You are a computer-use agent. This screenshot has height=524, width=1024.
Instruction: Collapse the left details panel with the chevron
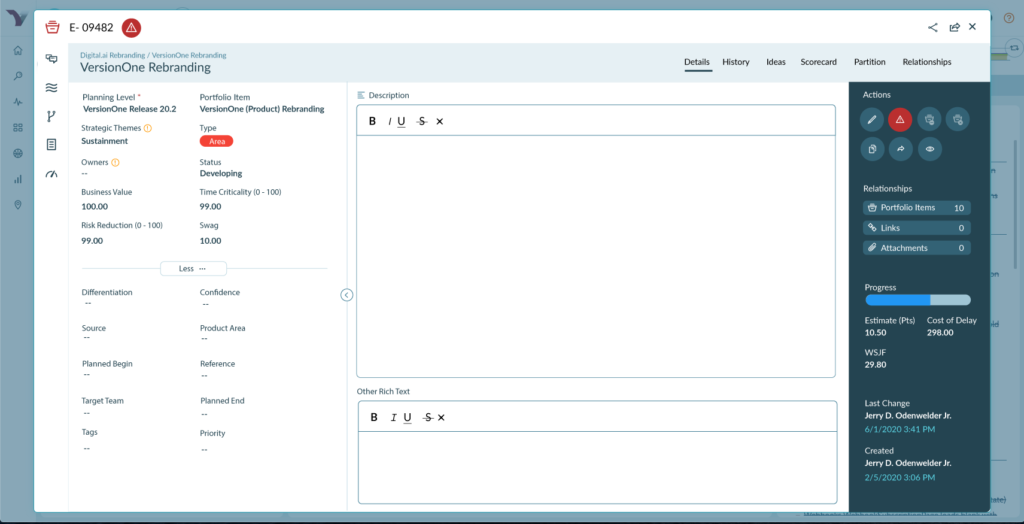coord(347,295)
